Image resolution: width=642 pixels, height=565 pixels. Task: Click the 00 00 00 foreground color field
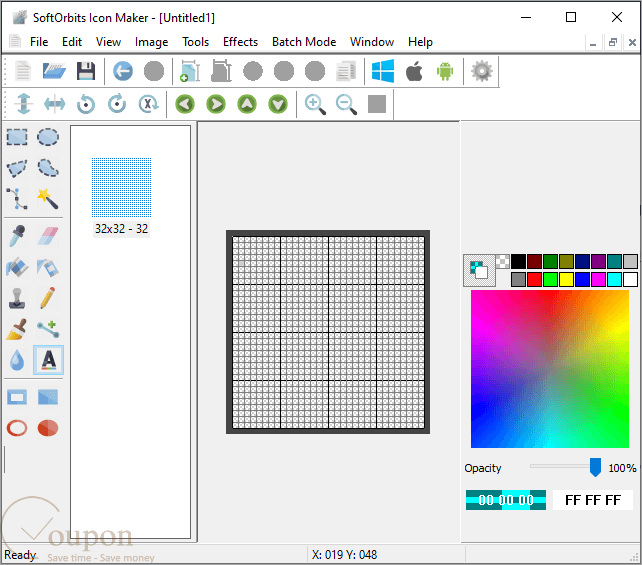(x=506, y=500)
